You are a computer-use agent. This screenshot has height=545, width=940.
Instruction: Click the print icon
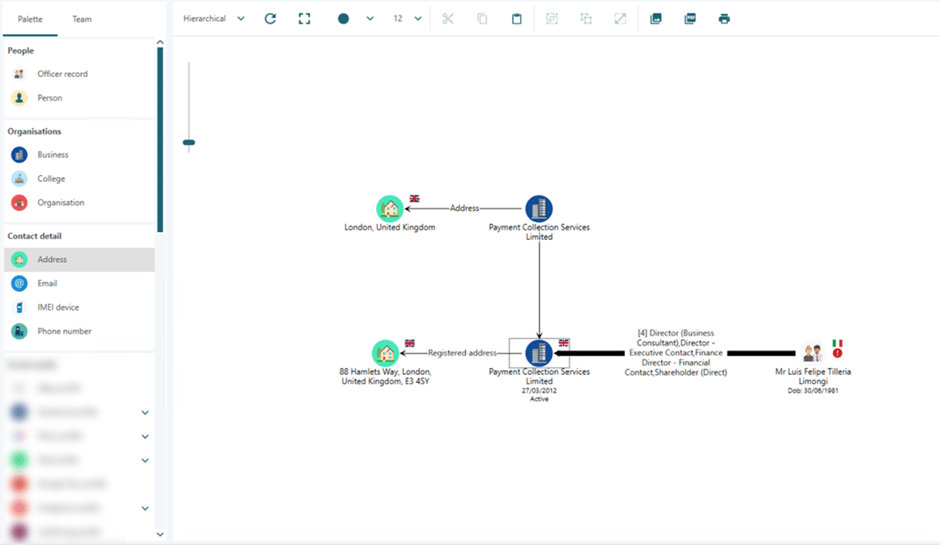click(724, 19)
